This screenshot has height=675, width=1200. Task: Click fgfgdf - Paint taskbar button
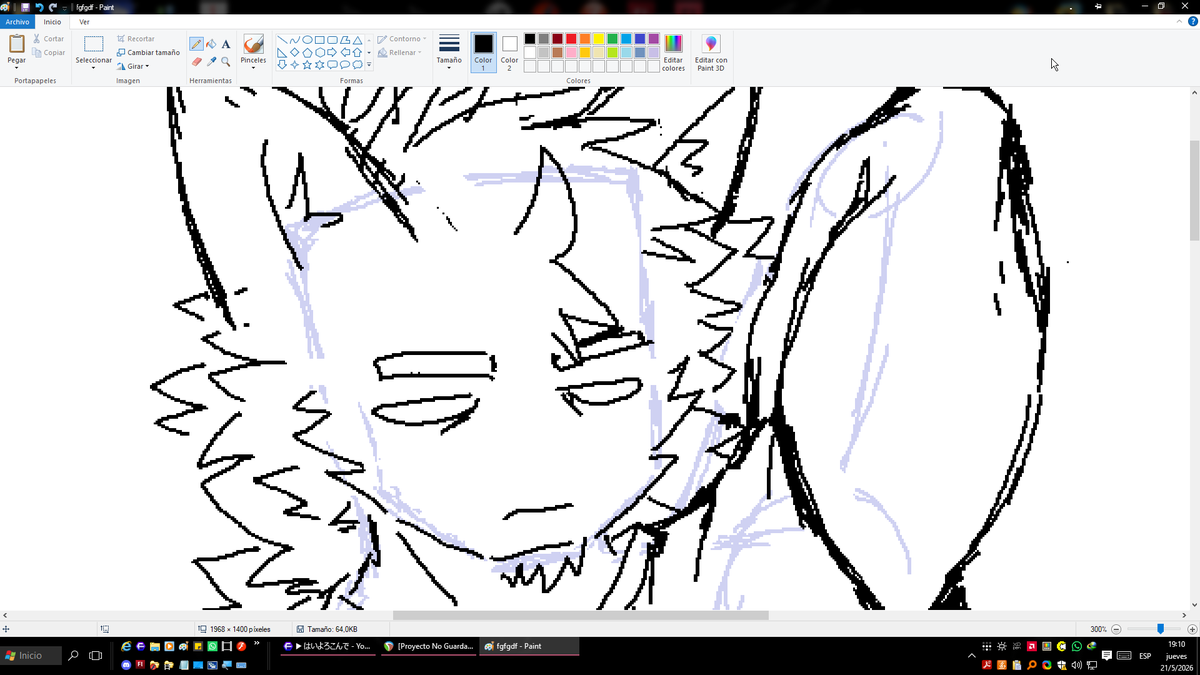(529, 646)
